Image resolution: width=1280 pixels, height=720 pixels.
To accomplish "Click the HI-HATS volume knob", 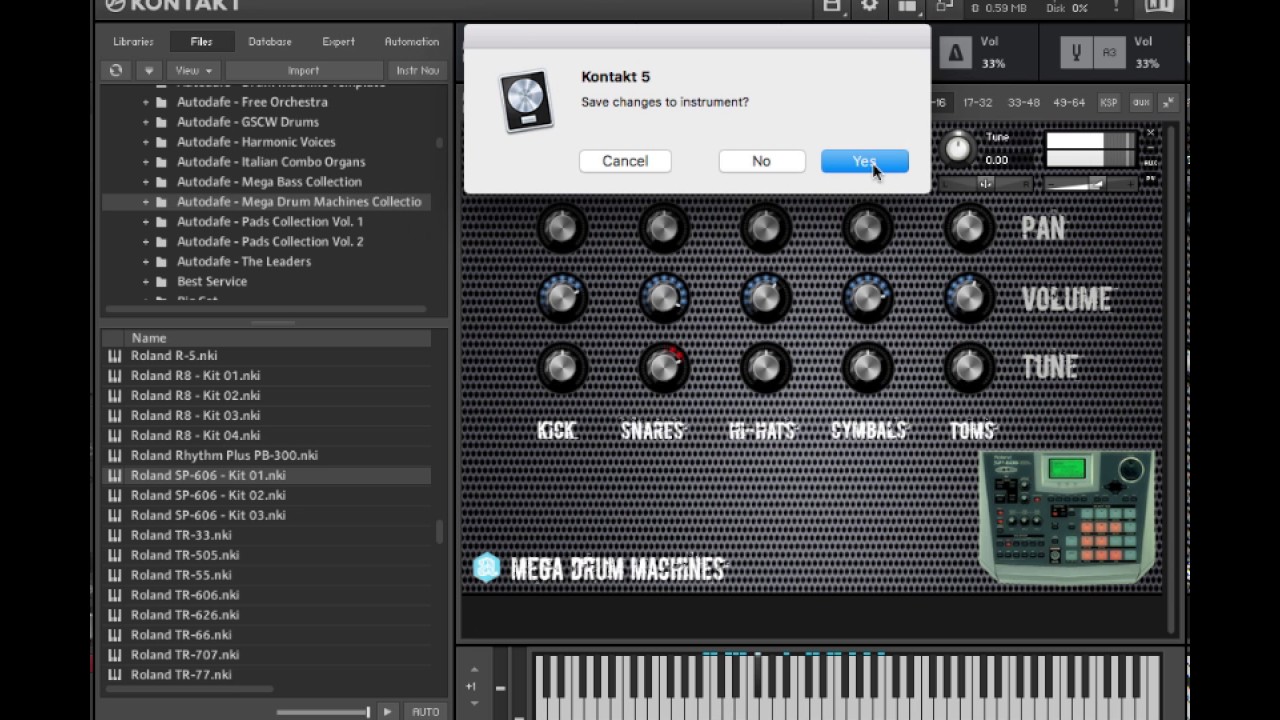I will click(765, 298).
